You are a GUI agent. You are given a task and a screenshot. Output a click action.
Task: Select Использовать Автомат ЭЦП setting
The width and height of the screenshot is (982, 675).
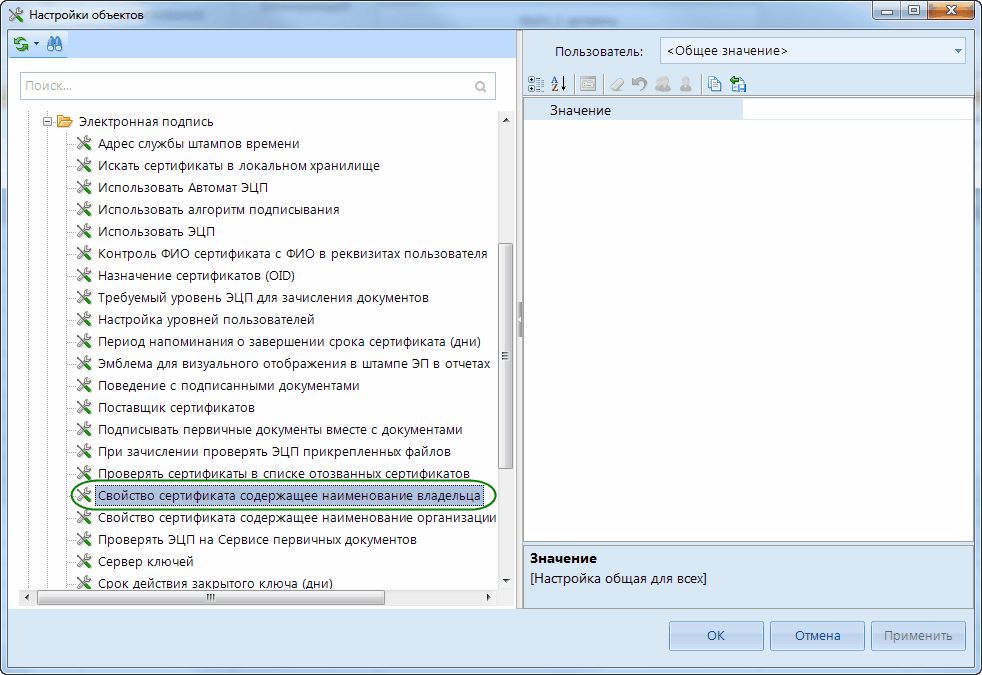pyautogui.click(x=183, y=188)
